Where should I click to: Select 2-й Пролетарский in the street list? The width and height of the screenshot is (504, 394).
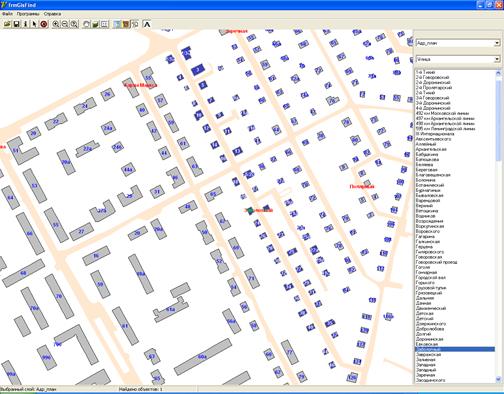point(434,88)
